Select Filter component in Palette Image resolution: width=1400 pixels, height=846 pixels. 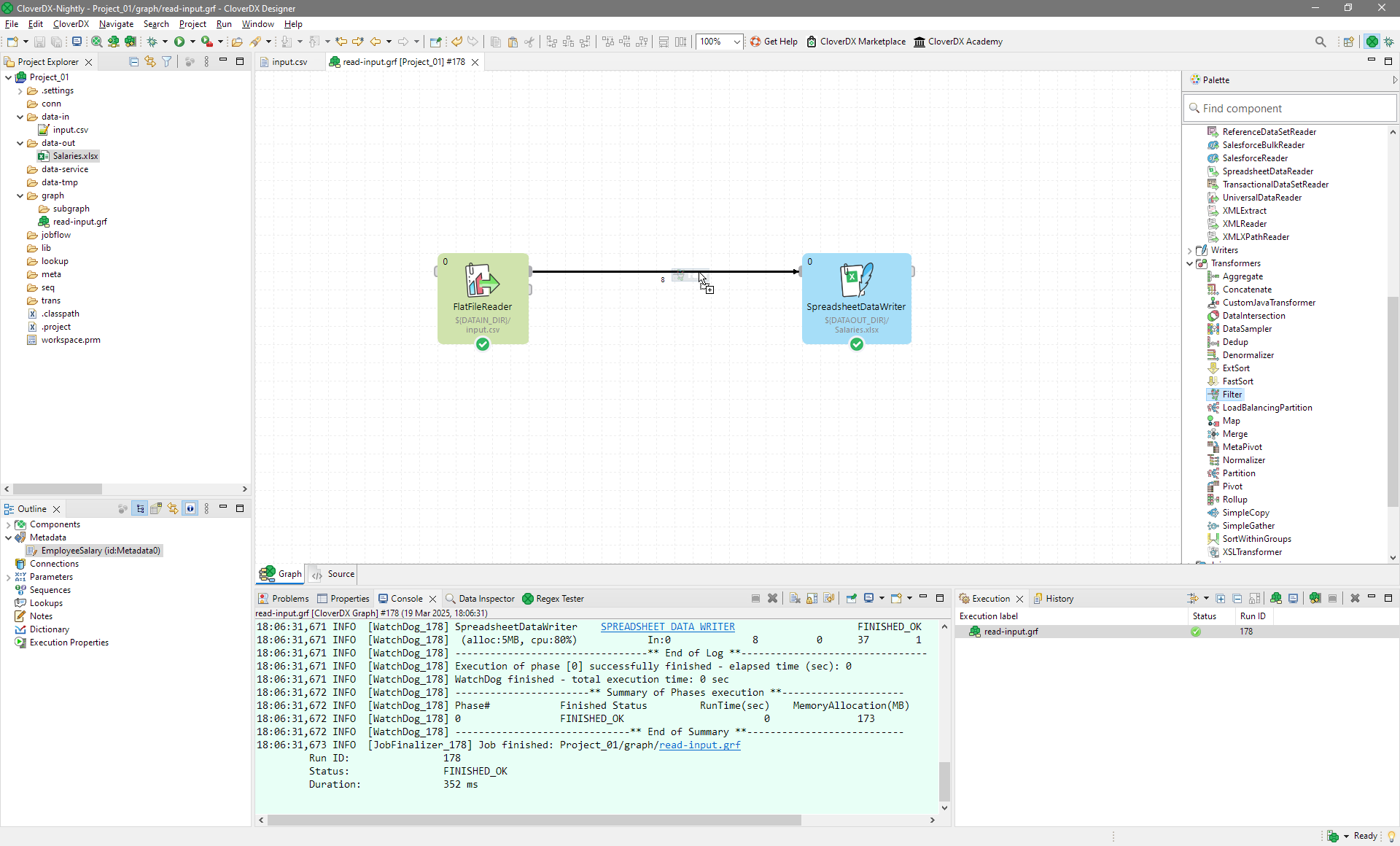[x=1232, y=395]
